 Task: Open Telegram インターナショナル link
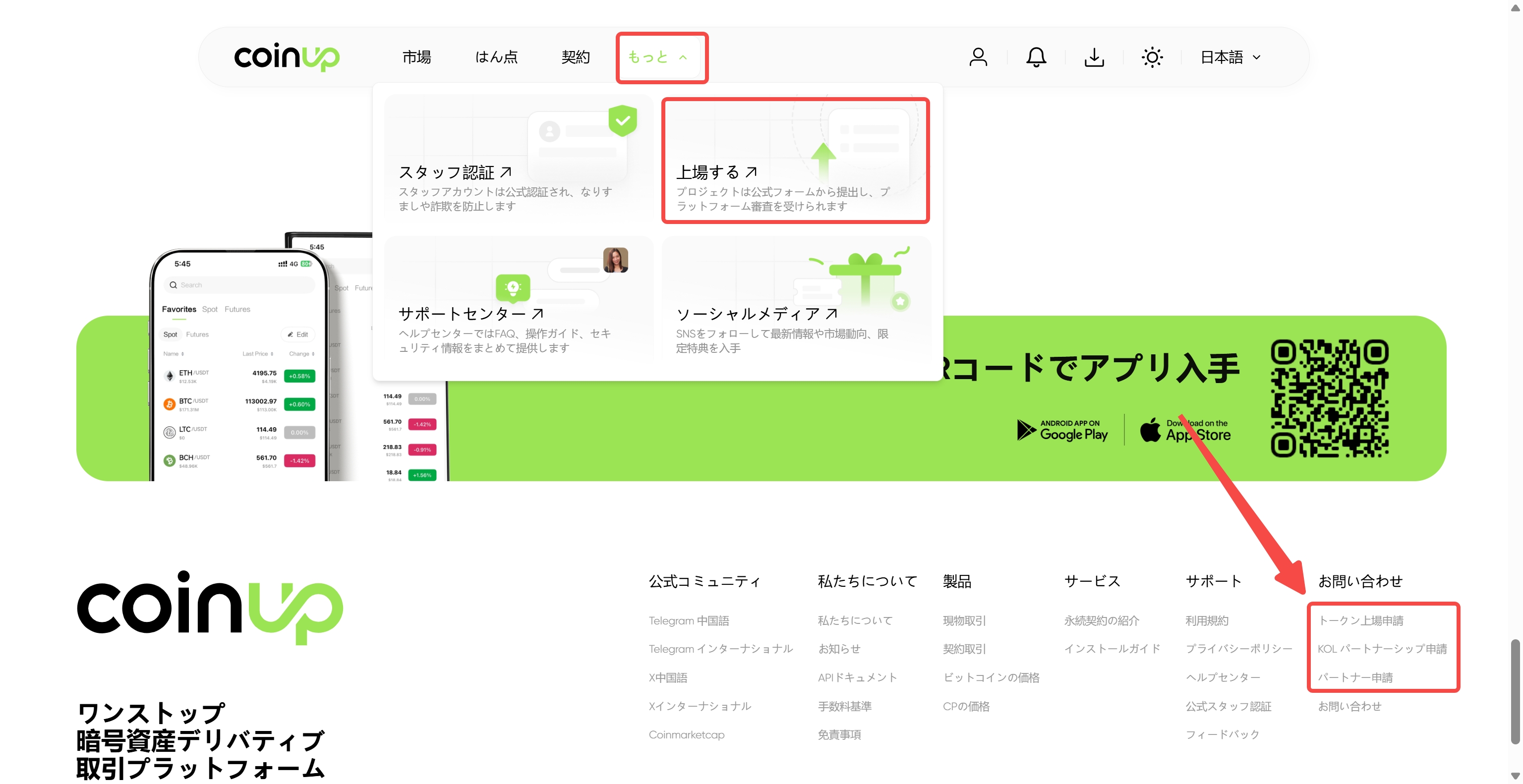pos(721,649)
